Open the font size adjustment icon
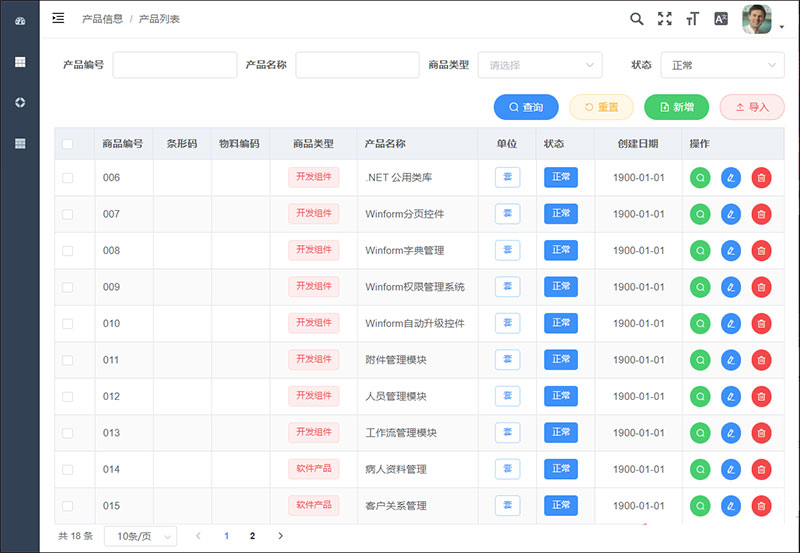The height and width of the screenshot is (553, 800). coord(692,19)
